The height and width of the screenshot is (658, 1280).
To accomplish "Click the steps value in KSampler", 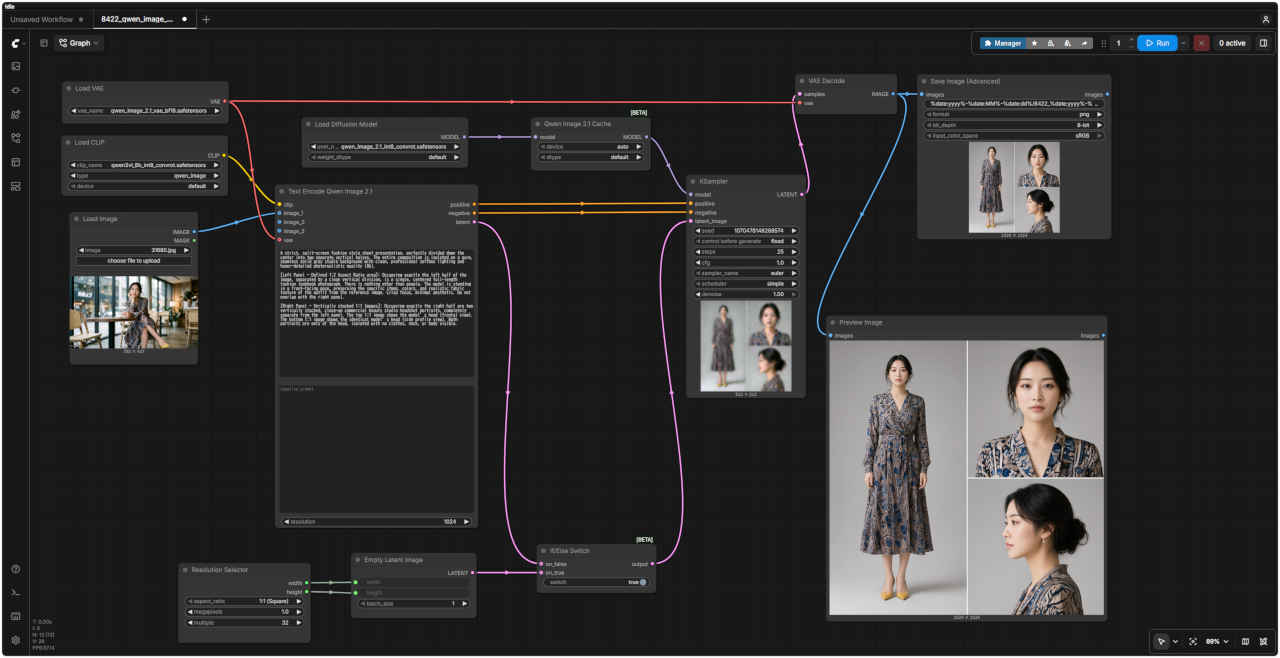I will tap(746, 251).
